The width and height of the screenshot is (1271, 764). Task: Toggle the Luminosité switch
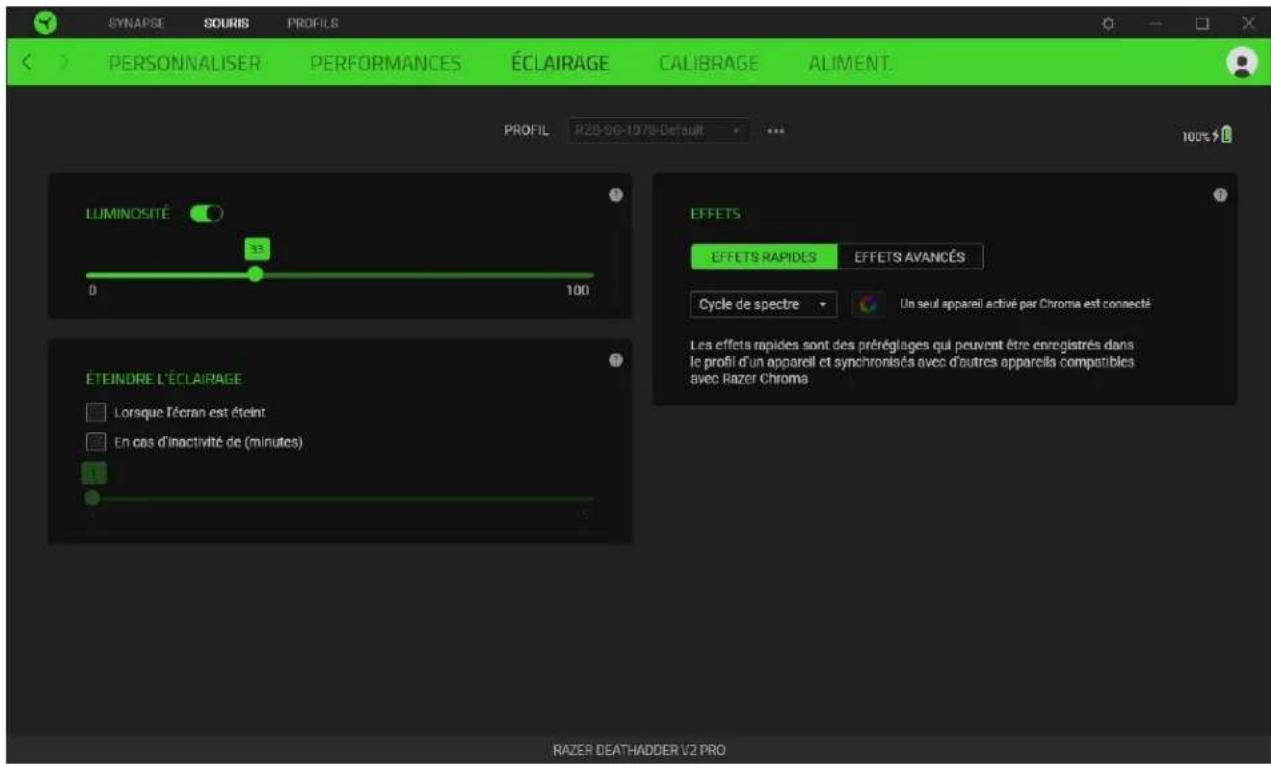click(208, 213)
